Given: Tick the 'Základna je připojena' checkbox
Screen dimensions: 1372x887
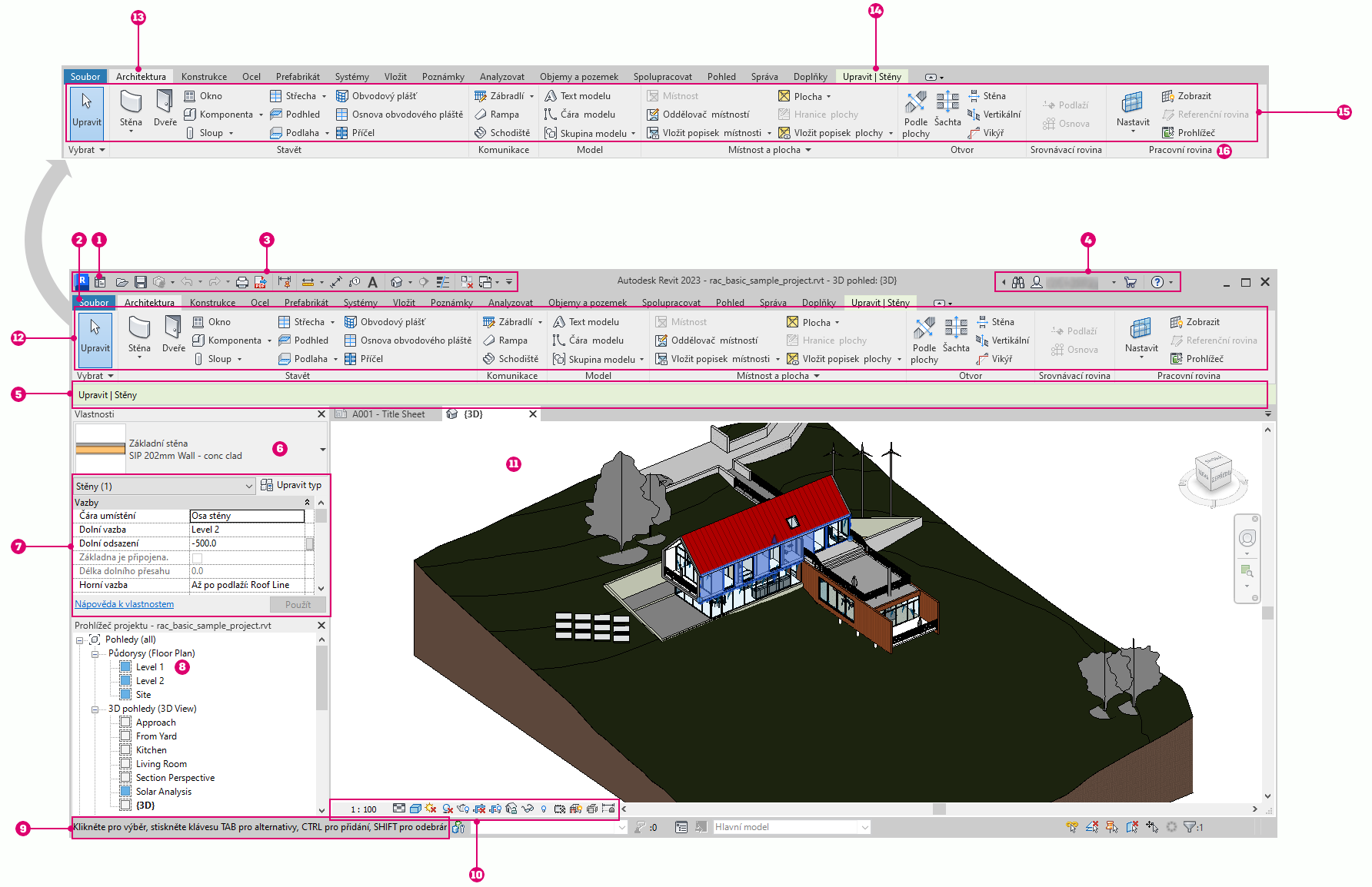Looking at the screenshot, I should coord(197,557).
